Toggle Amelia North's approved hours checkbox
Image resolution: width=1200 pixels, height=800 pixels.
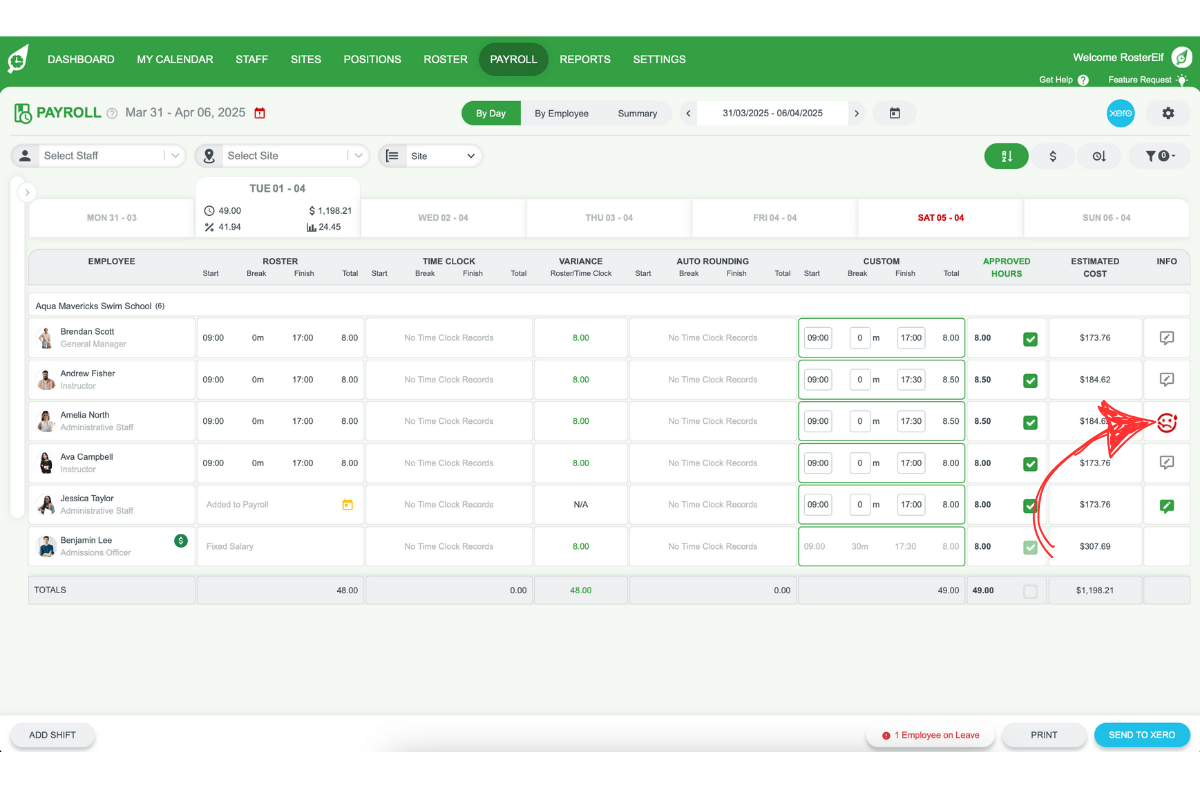coord(1031,421)
